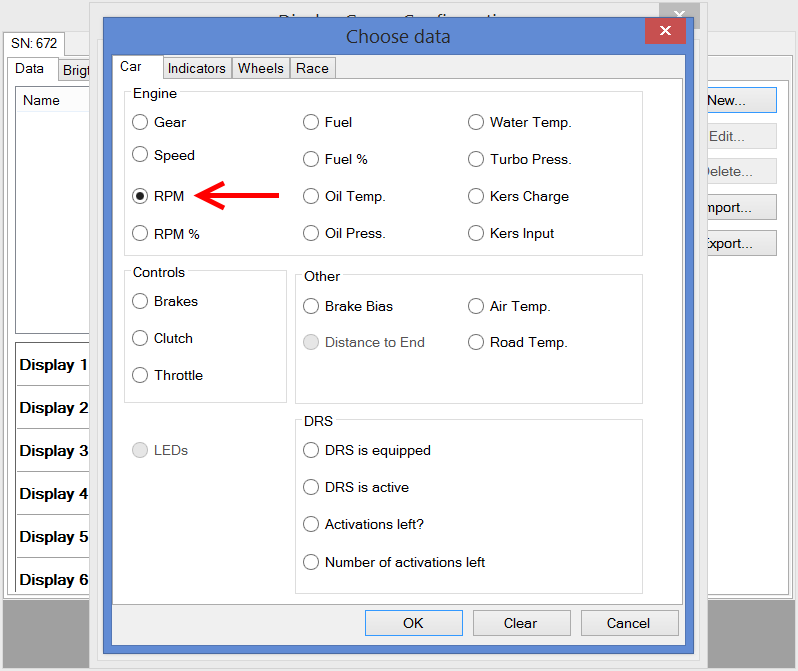
Task: Close the Choose data dialog
Action: tap(665, 31)
